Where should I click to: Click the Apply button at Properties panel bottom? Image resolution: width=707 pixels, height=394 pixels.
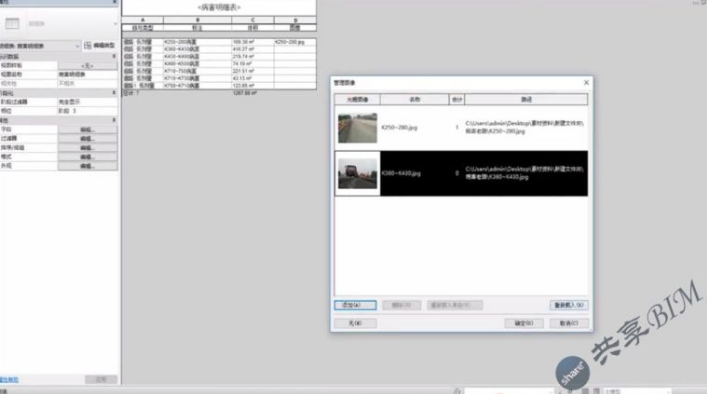click(101, 380)
